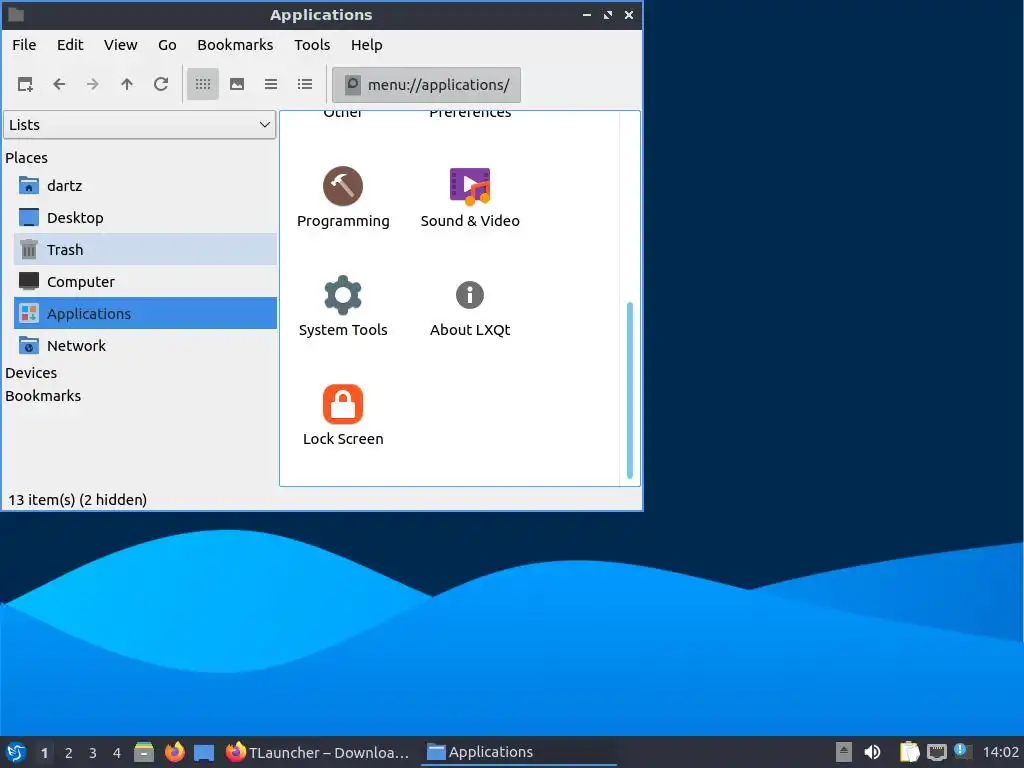The height and width of the screenshot is (768, 1024).
Task: Go back with the left arrow
Action: 59,84
